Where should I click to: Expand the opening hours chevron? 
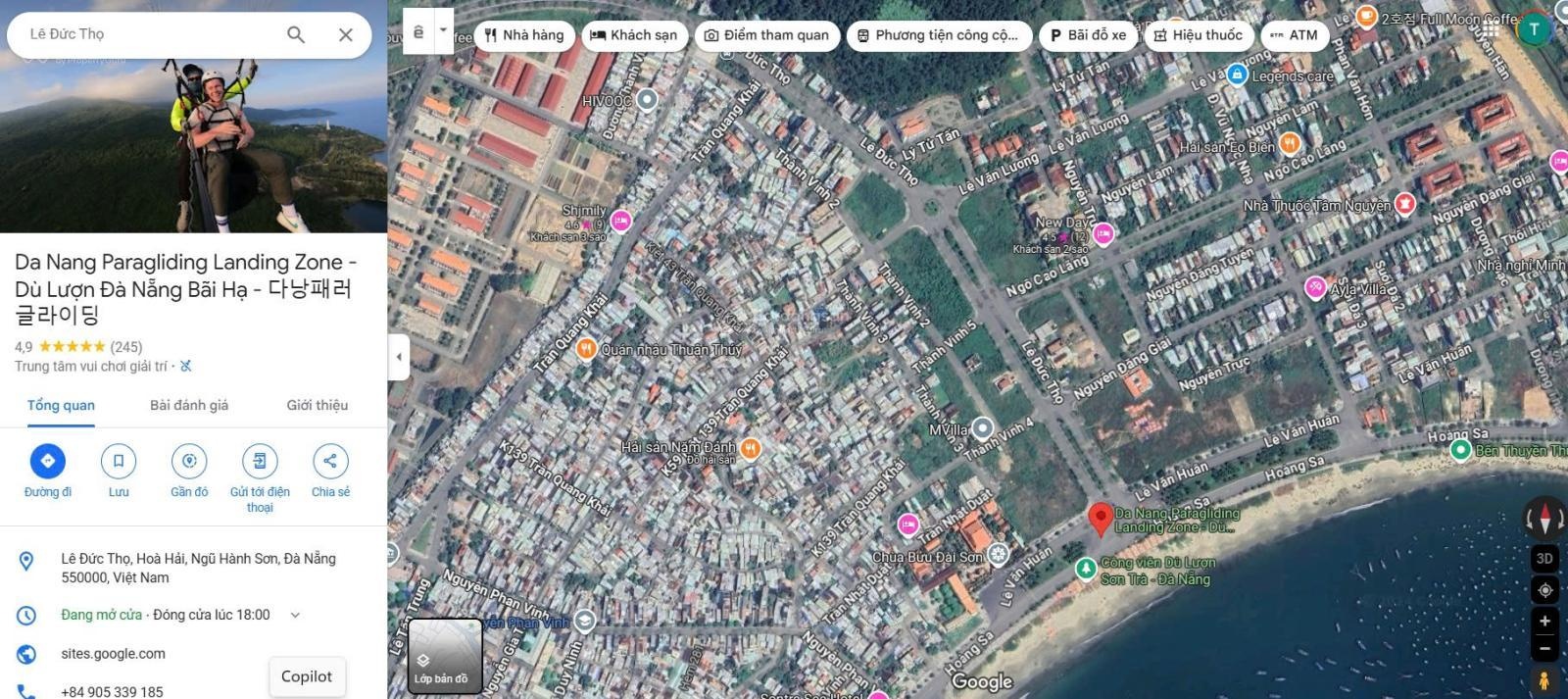point(295,616)
